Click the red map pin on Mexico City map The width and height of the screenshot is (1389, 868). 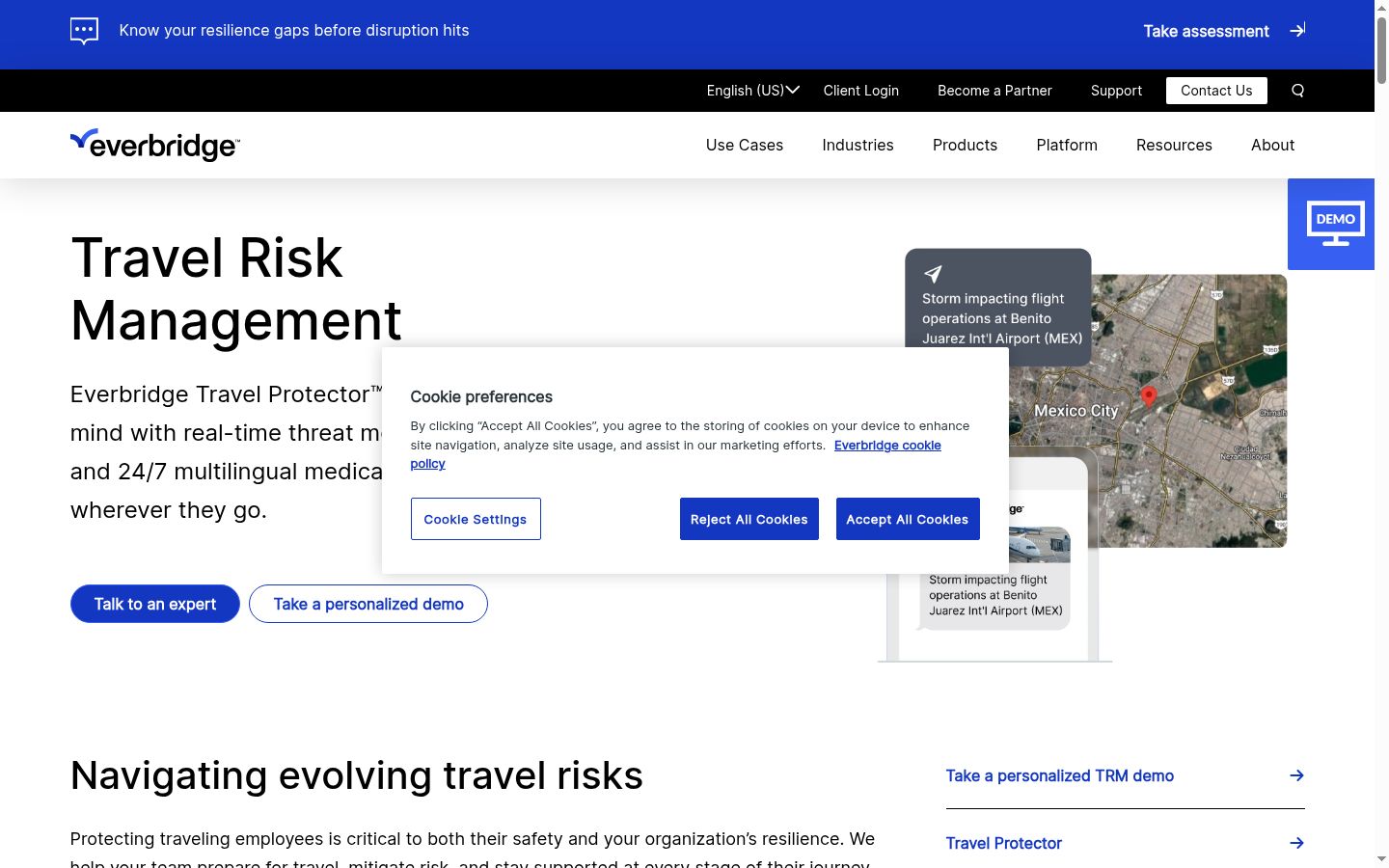click(x=1149, y=396)
